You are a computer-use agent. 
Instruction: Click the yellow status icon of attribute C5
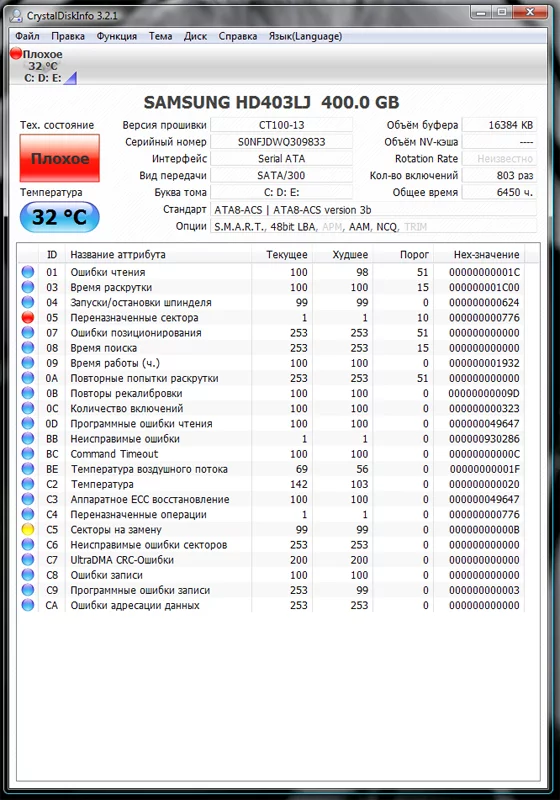point(28,529)
